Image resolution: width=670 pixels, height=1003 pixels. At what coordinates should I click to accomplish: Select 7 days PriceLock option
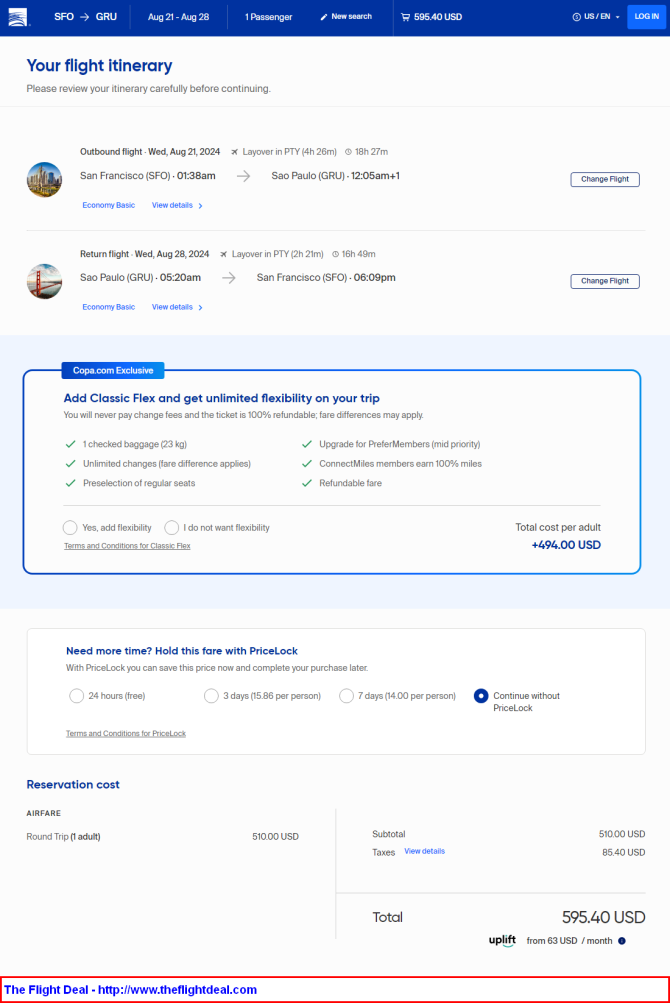[346, 696]
